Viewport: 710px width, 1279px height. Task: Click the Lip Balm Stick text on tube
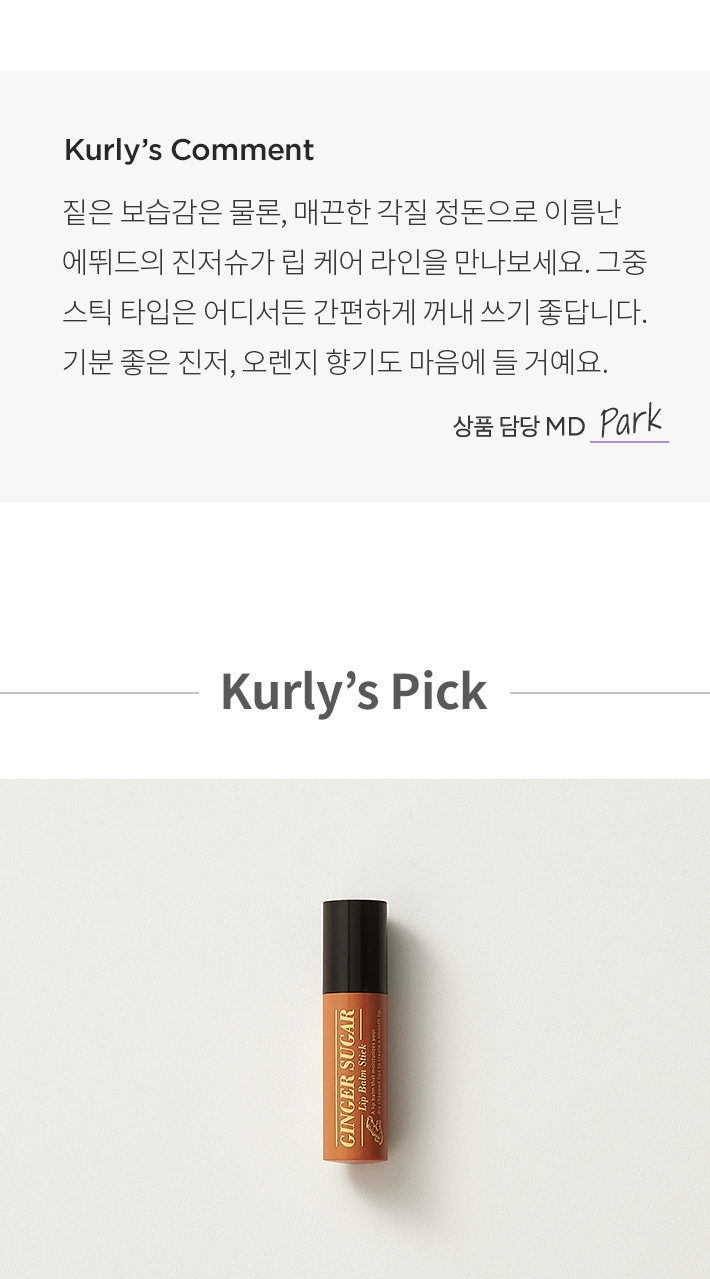362,1078
